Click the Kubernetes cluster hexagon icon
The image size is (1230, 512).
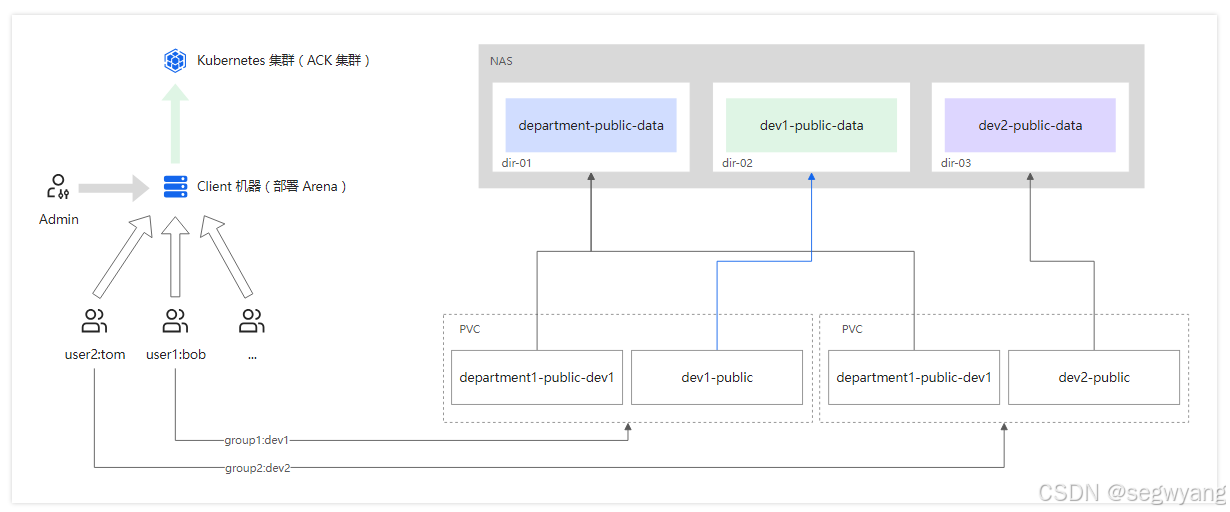pyautogui.click(x=175, y=61)
